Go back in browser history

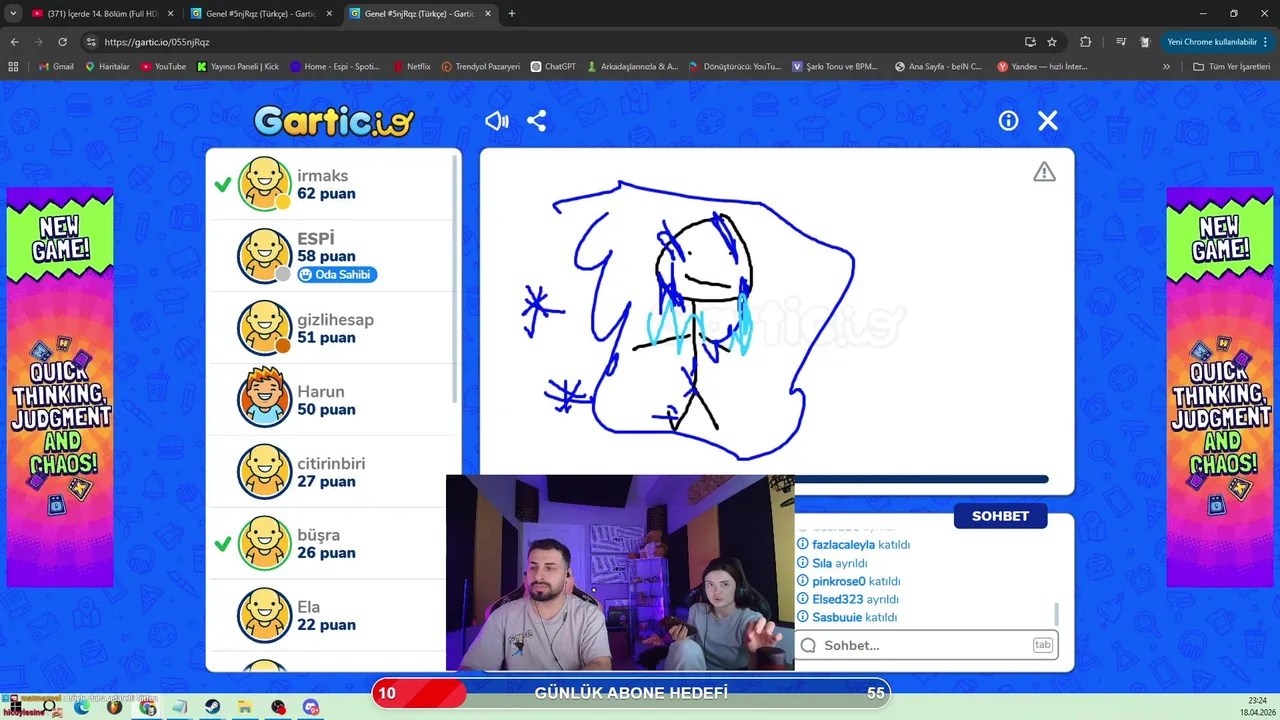[x=14, y=42]
